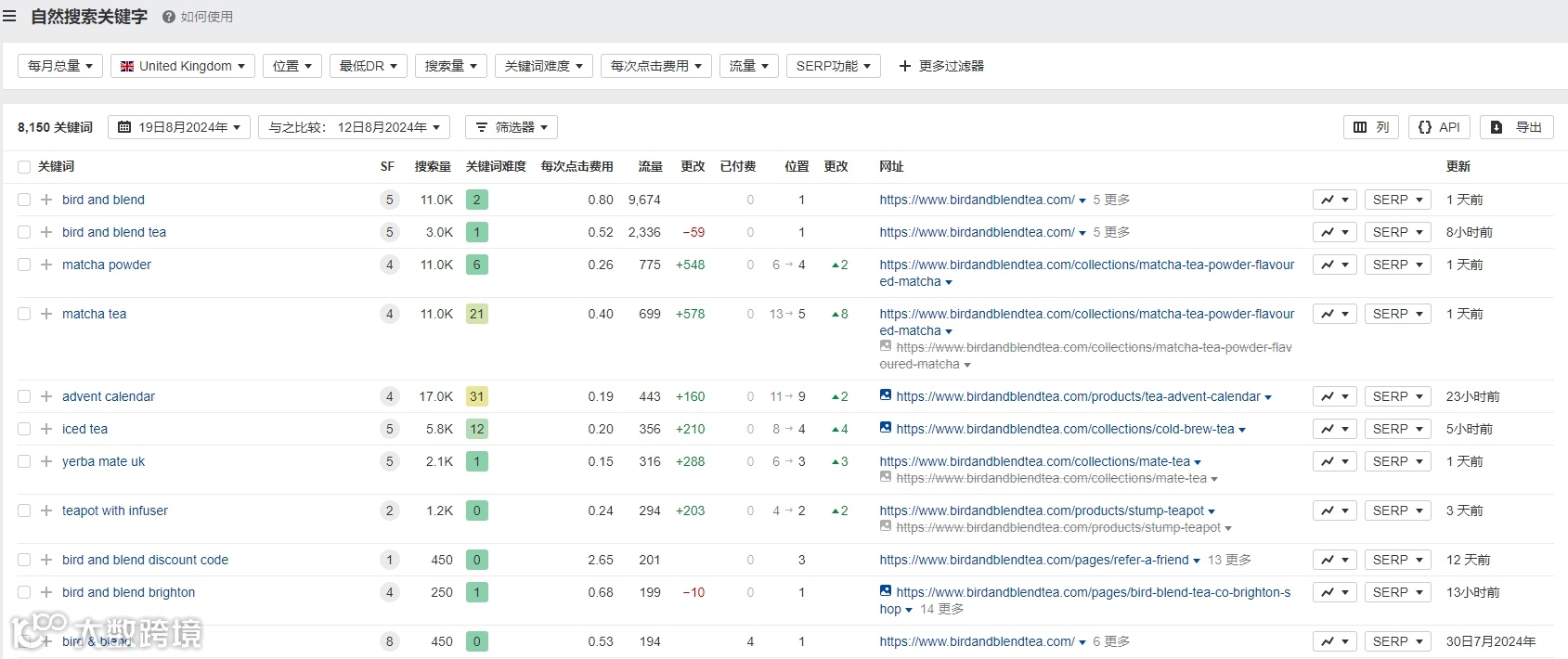The image size is (1568, 659).
Task: Add 'teapot with infuser' with plus icon
Action: pos(46,510)
